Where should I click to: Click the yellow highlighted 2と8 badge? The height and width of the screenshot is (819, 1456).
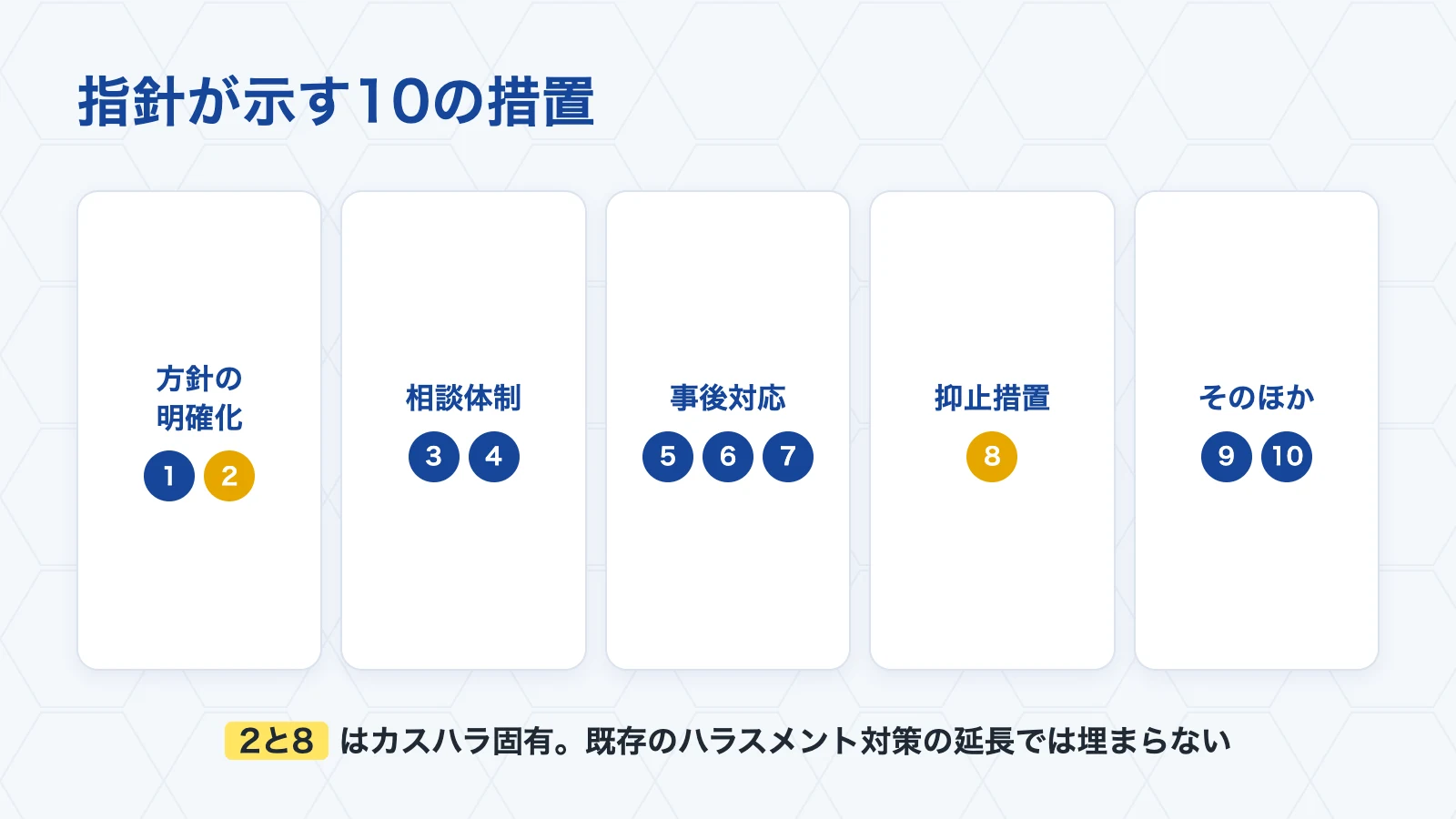click(277, 741)
